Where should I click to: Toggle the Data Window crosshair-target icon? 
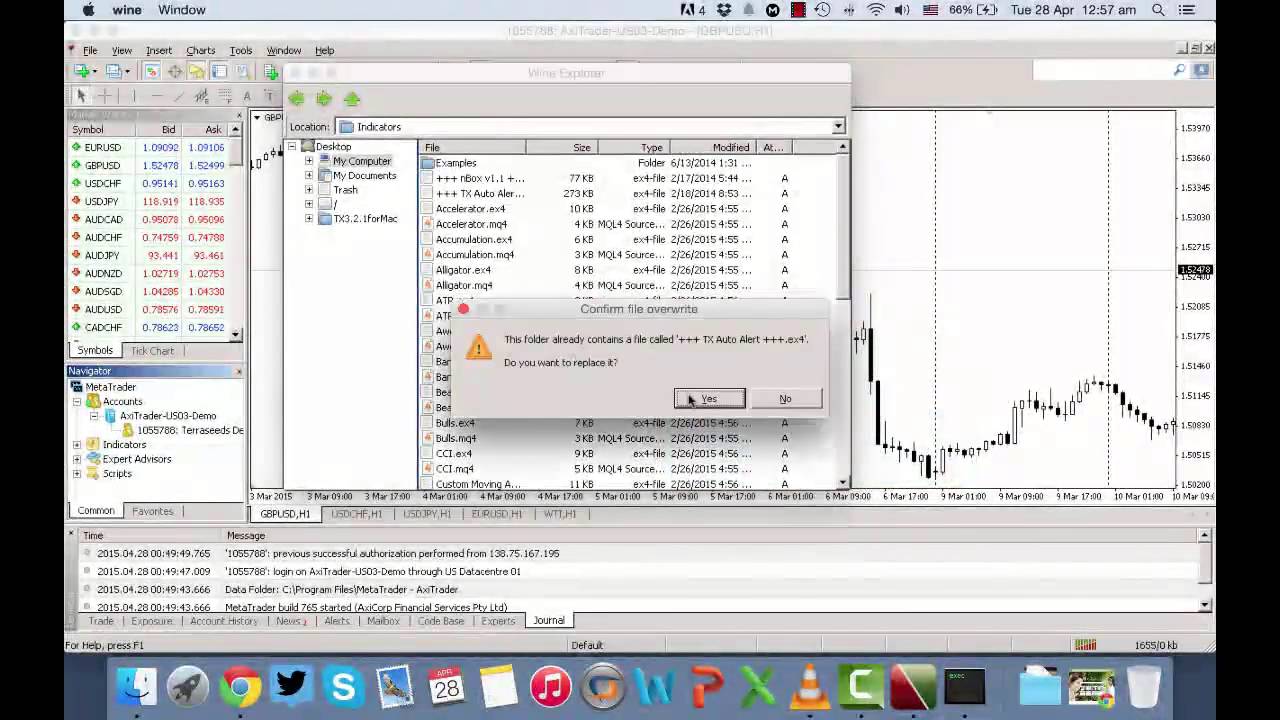coord(174,71)
